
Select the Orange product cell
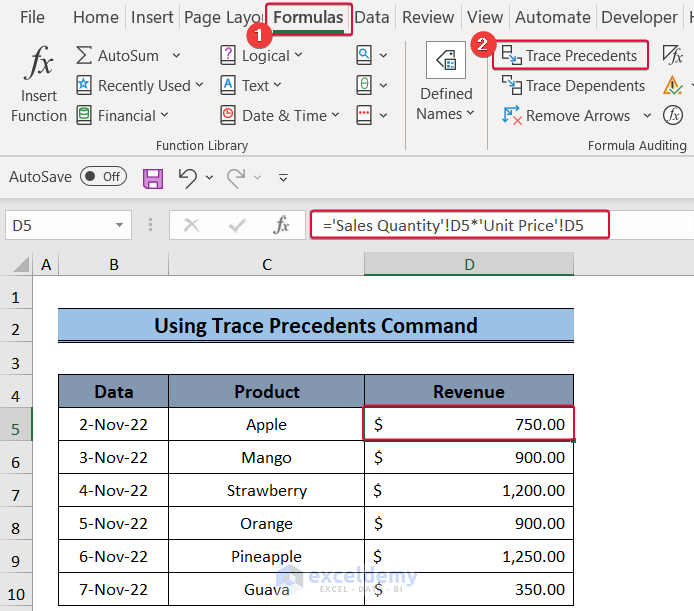point(266,523)
